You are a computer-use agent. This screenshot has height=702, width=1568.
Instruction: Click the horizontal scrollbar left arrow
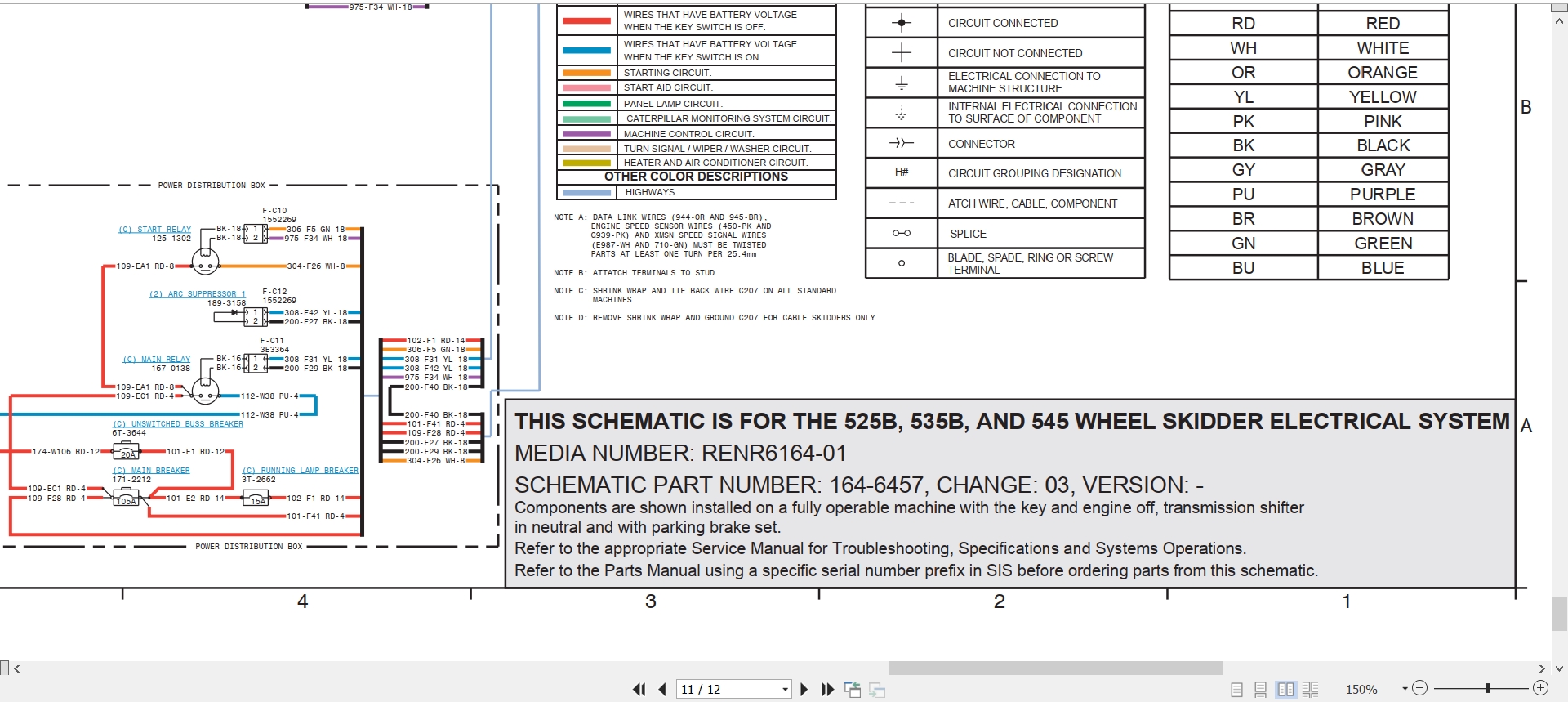tap(17, 668)
